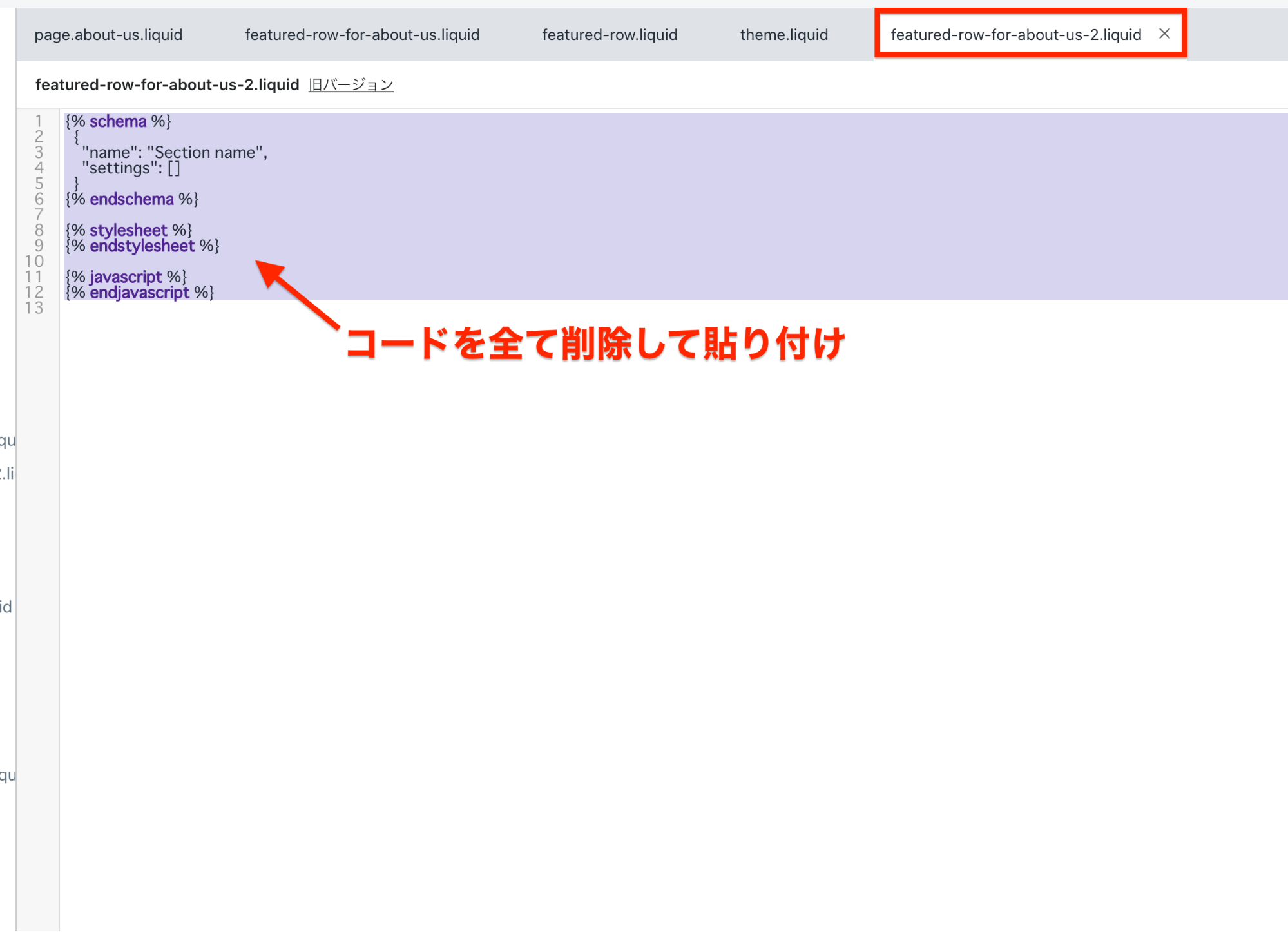Switch to the theme.liquid tab
1288x932 pixels.
(783, 35)
